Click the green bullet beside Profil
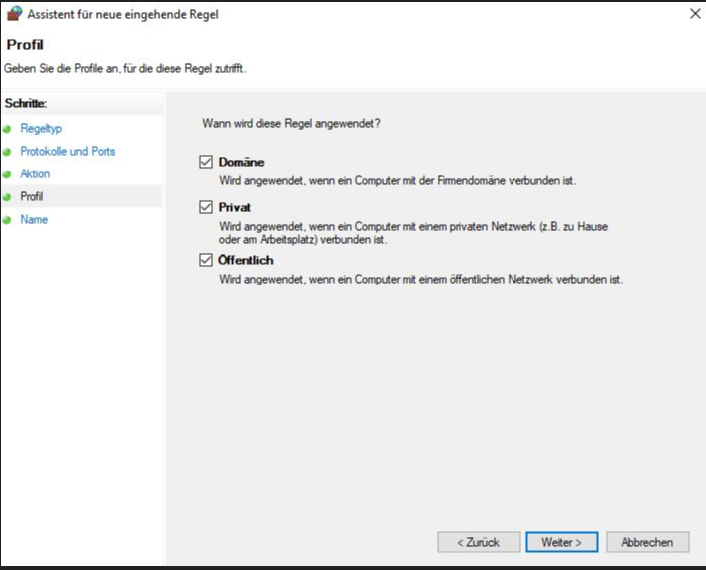 pyautogui.click(x=8, y=197)
